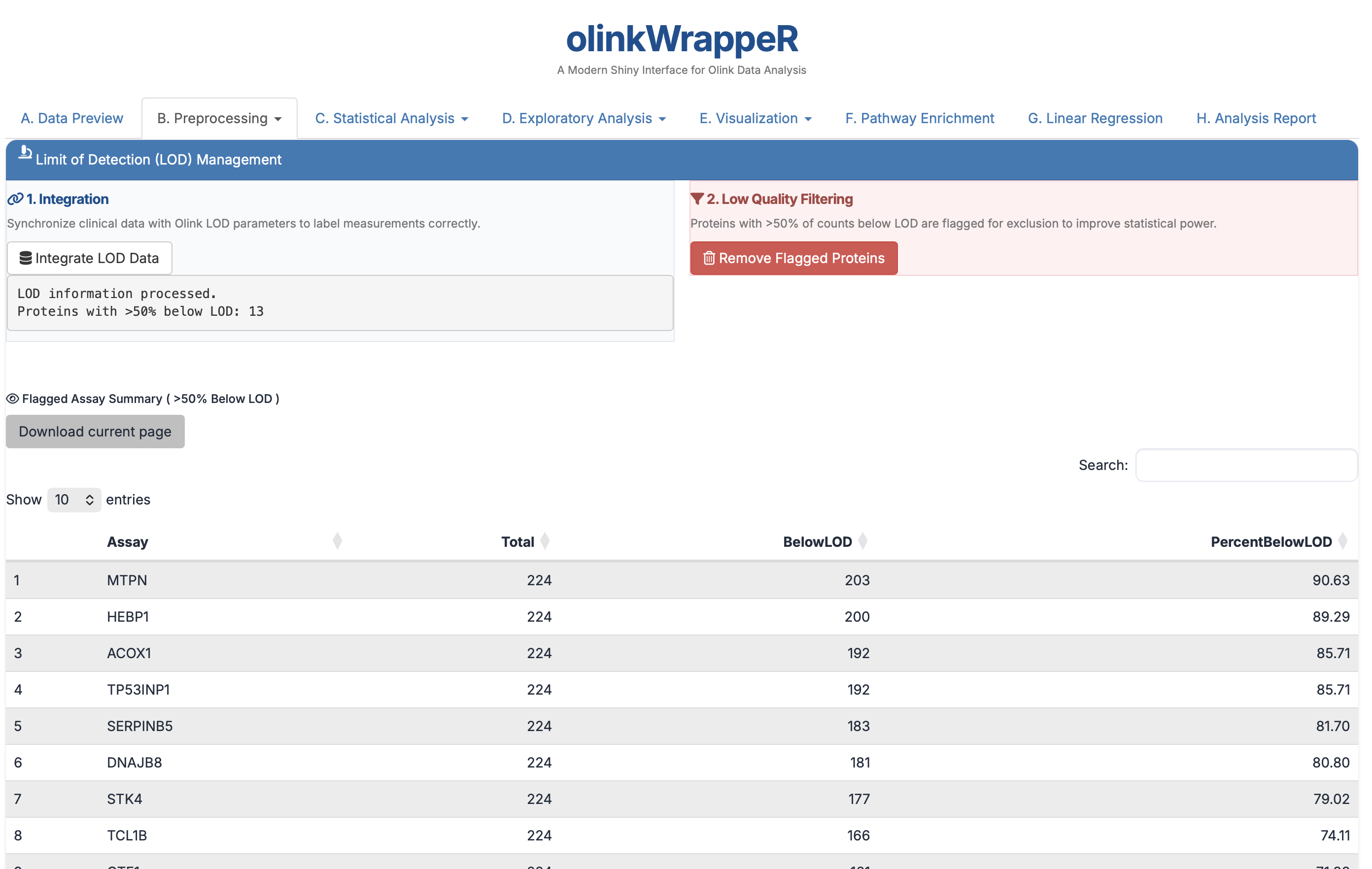Open the B. Preprocessing dropdown
Screen dimensions: 1372x869
(x=219, y=118)
